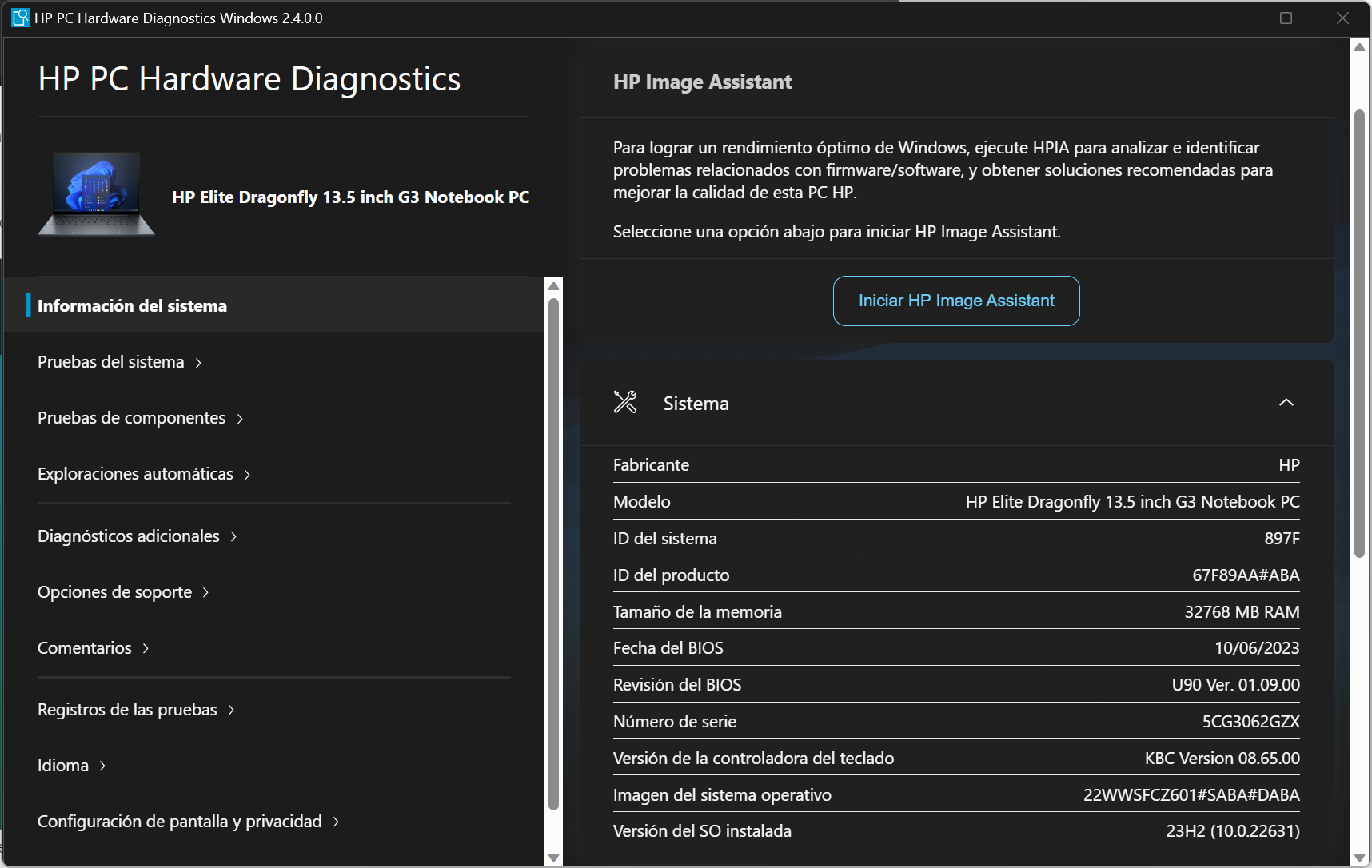Viewport: 1372px width, 868px height.
Task: Click the HP Diagnostics app icon in title bar
Action: pyautogui.click(x=21, y=18)
